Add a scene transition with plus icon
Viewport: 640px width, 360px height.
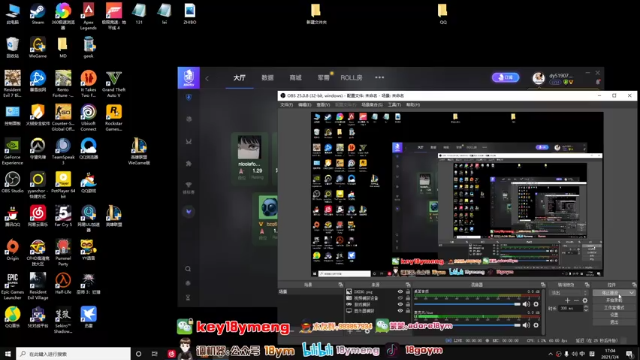tap(567, 300)
